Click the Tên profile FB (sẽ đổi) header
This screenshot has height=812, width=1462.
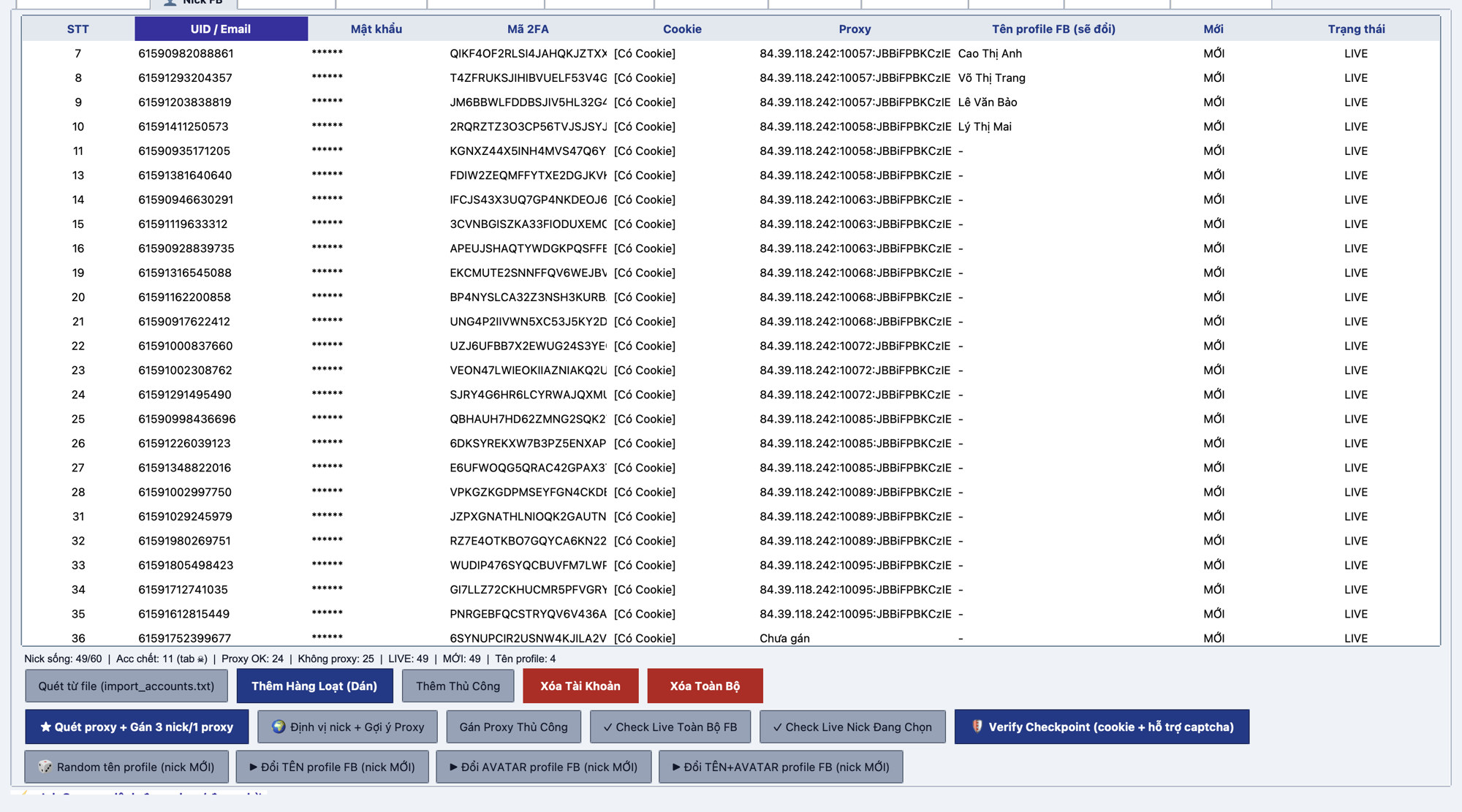tap(1053, 29)
